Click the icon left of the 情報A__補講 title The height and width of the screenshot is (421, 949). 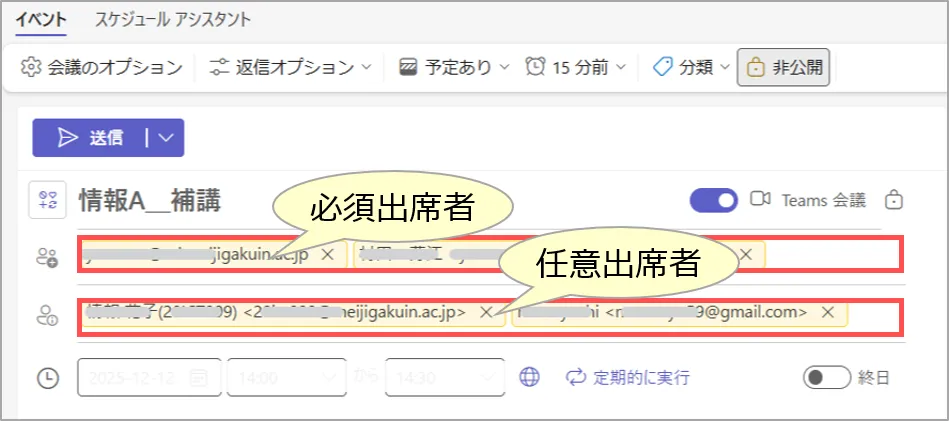coord(46,199)
